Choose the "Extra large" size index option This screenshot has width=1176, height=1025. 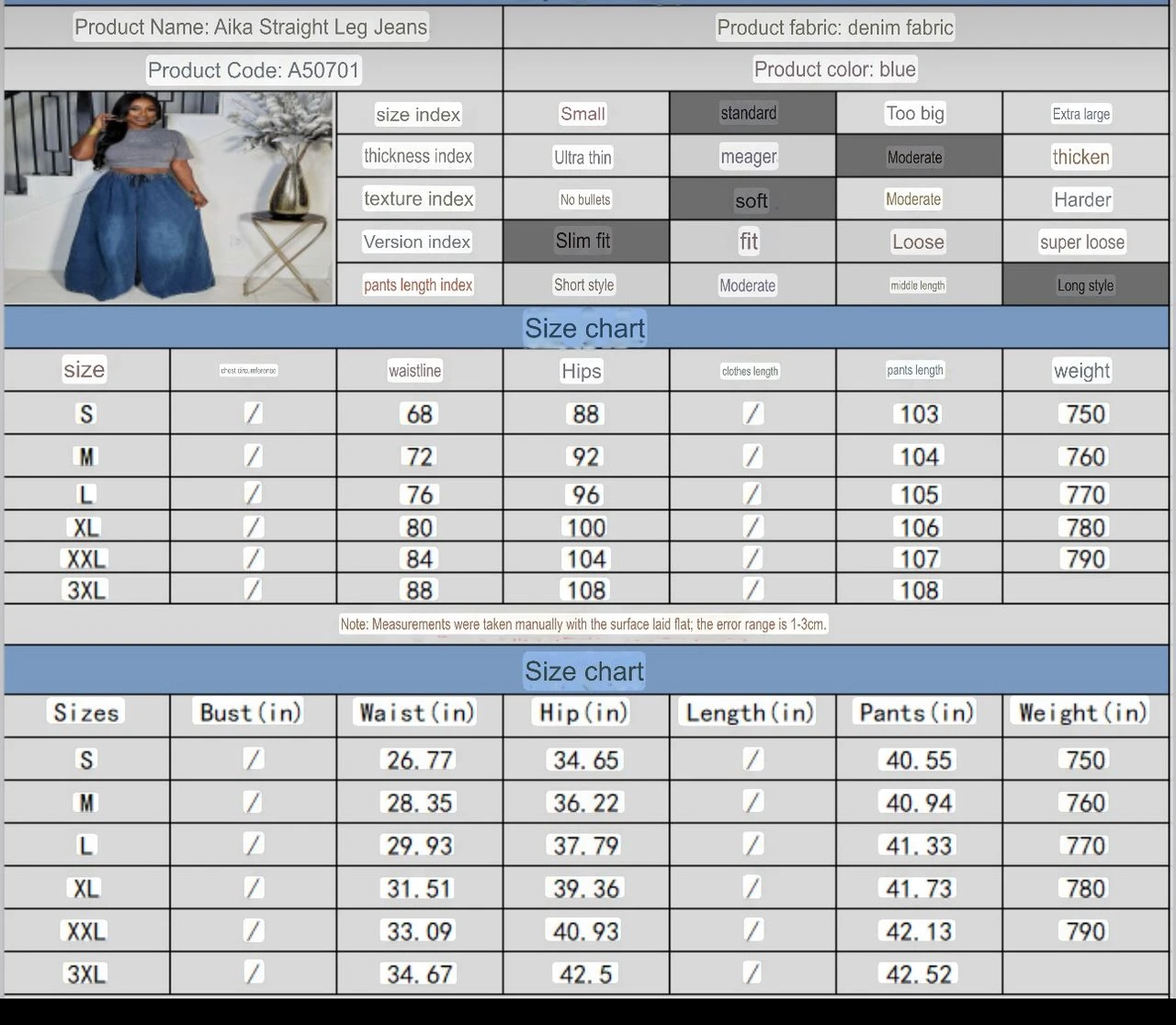1081,114
